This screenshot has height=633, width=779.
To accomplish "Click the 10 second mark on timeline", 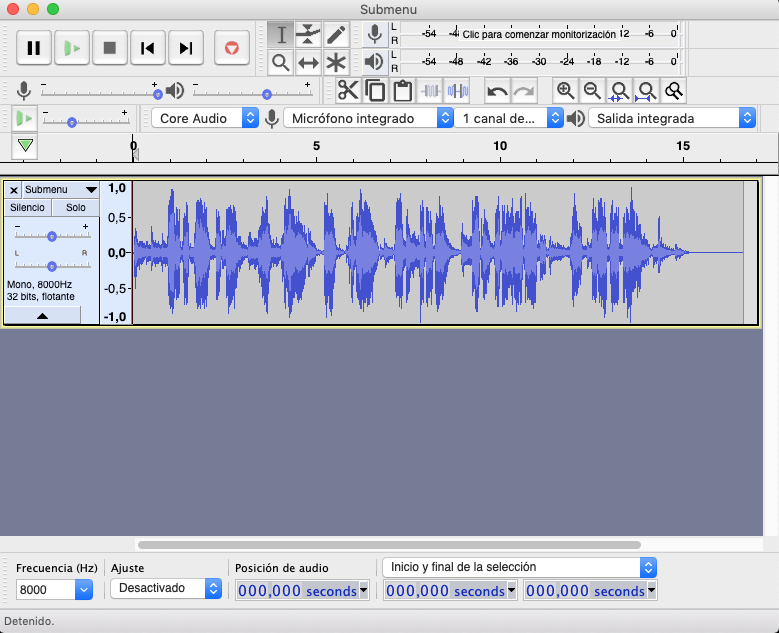I will [x=500, y=146].
